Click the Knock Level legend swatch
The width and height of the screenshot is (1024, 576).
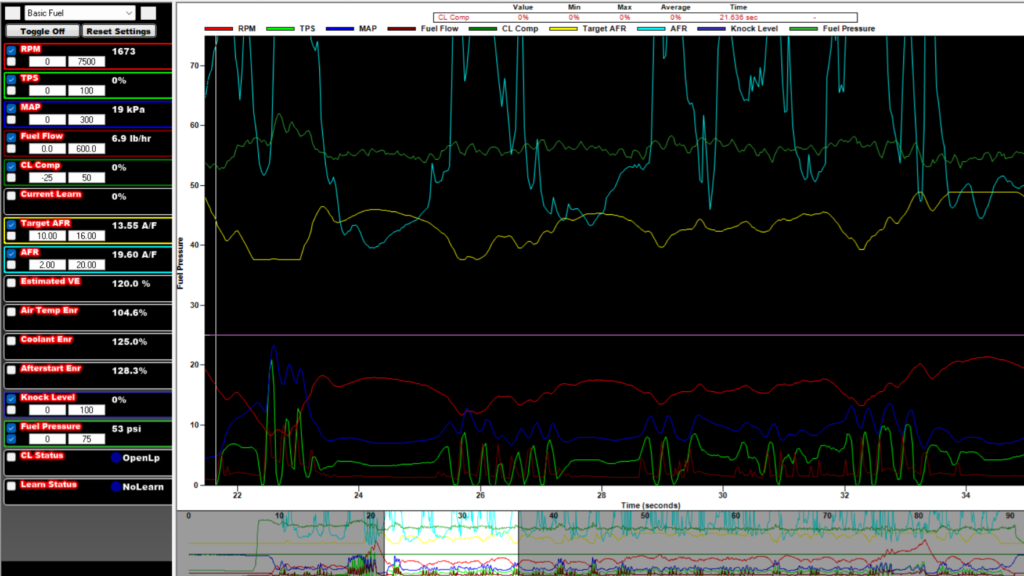click(711, 29)
